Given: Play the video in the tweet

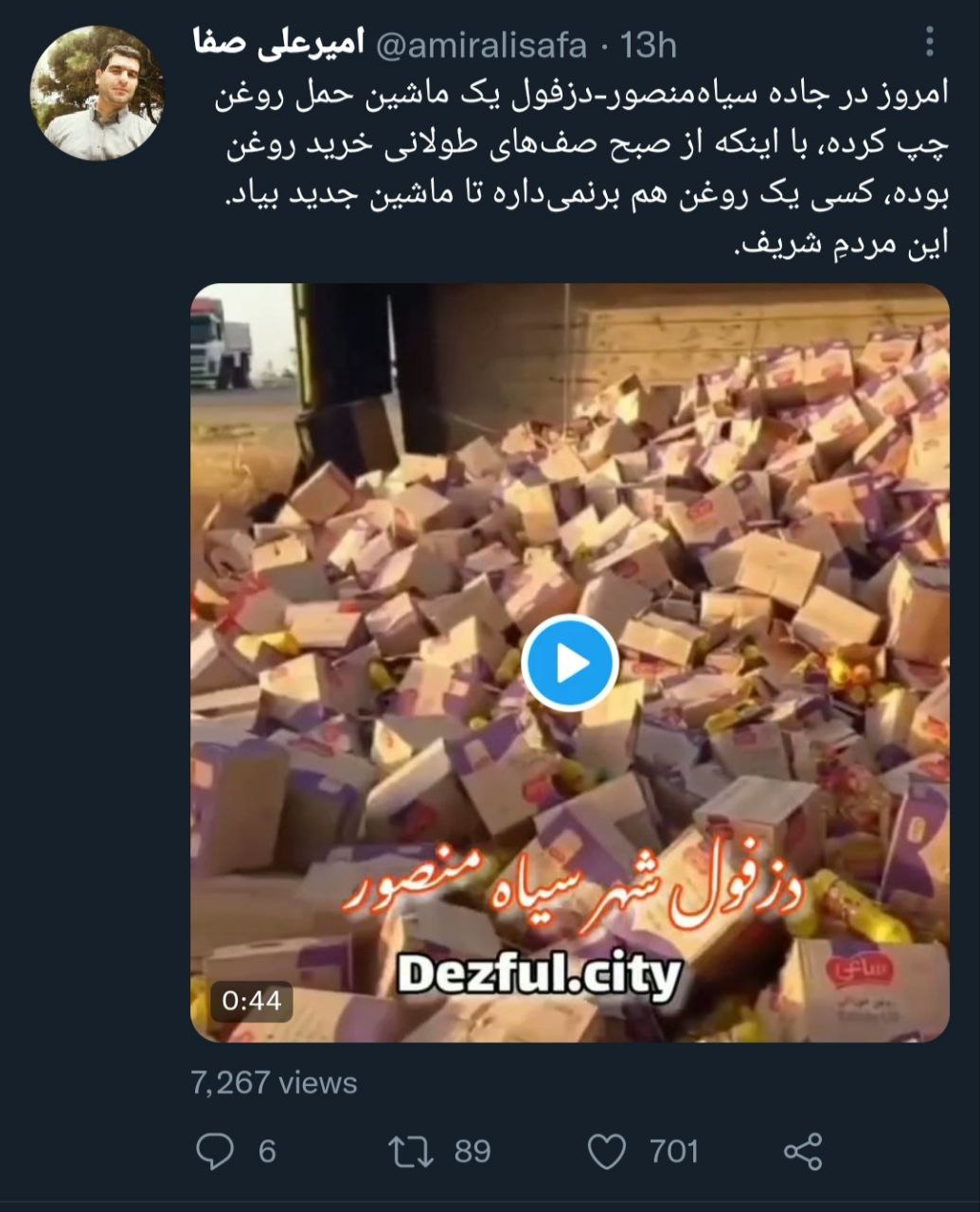Looking at the screenshot, I should pos(569,664).
